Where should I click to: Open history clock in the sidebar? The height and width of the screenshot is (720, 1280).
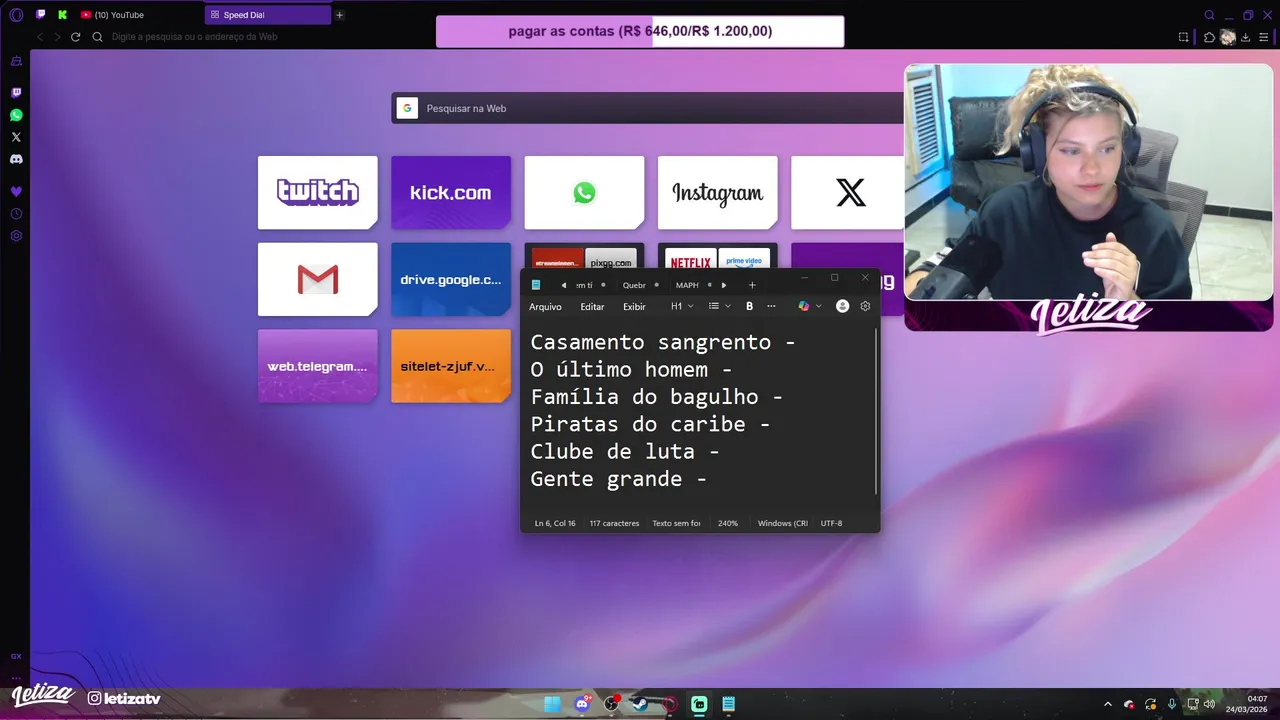16,214
